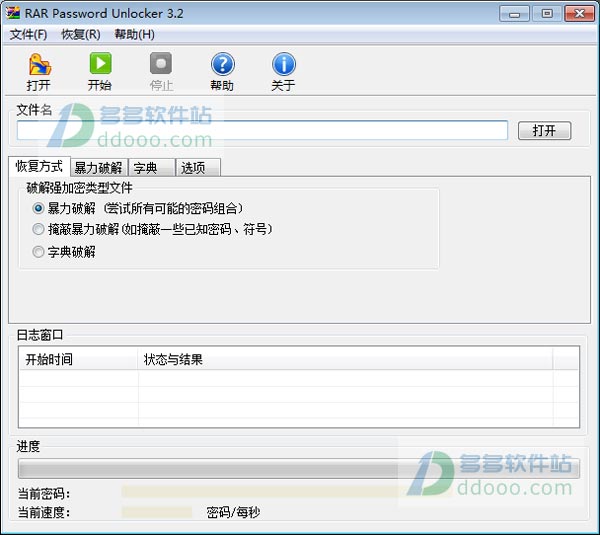Switch to the 暴力破解 tab
The width and height of the screenshot is (600, 535).
(x=99, y=168)
